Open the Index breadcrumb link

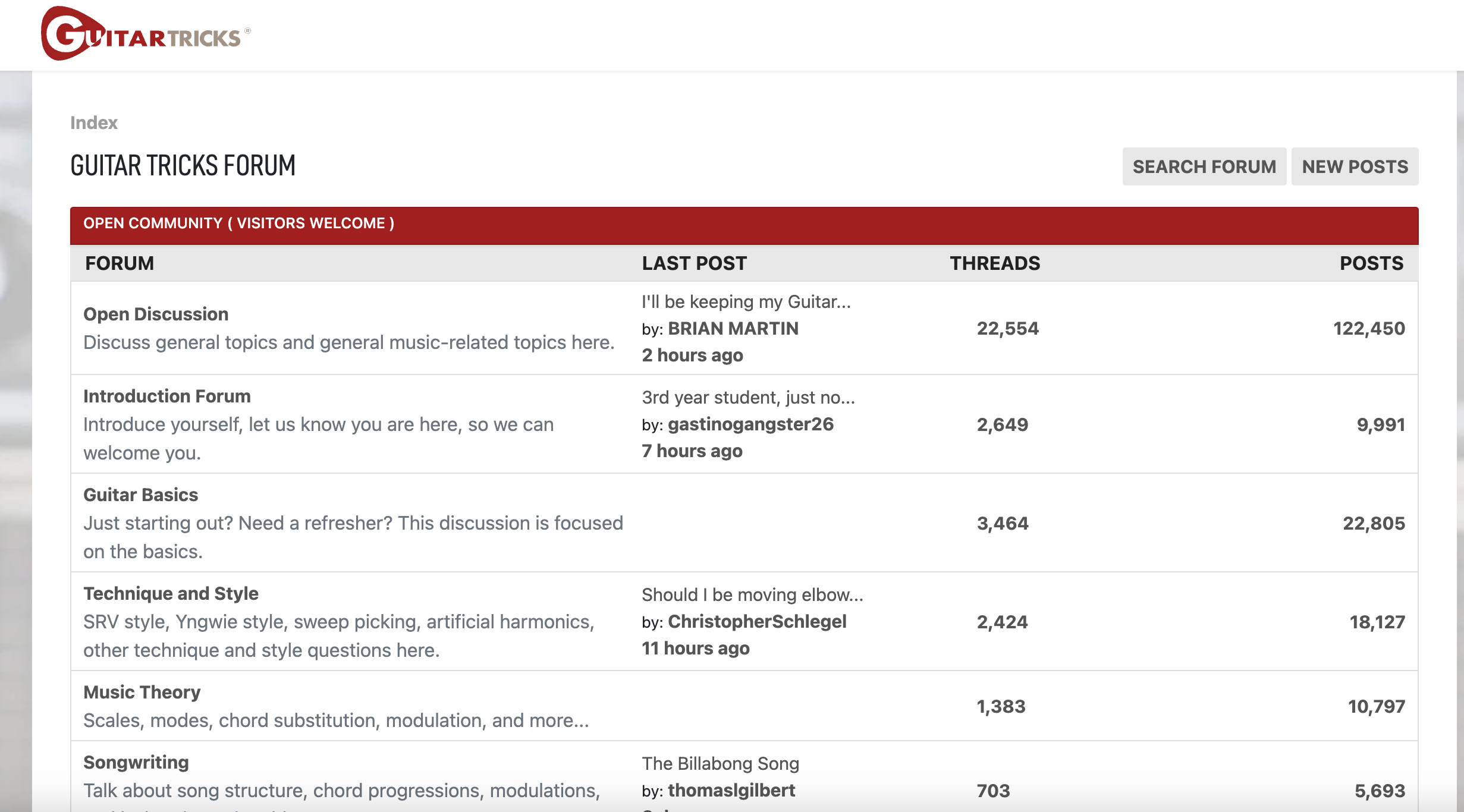[94, 122]
